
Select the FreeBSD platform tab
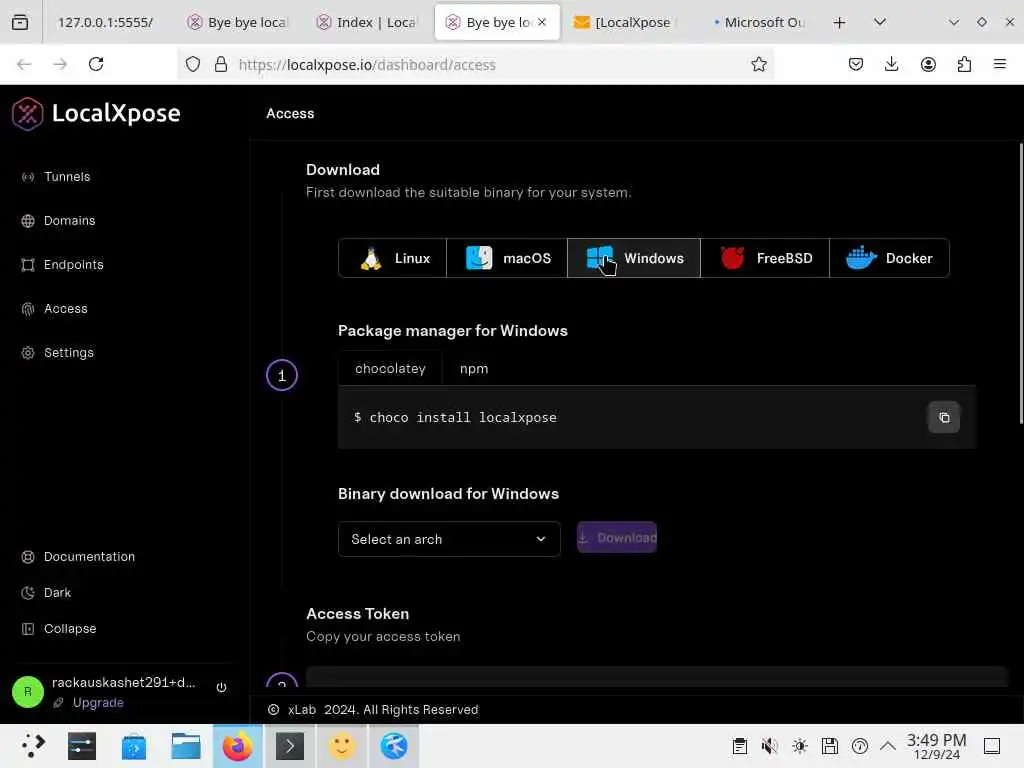765,259
